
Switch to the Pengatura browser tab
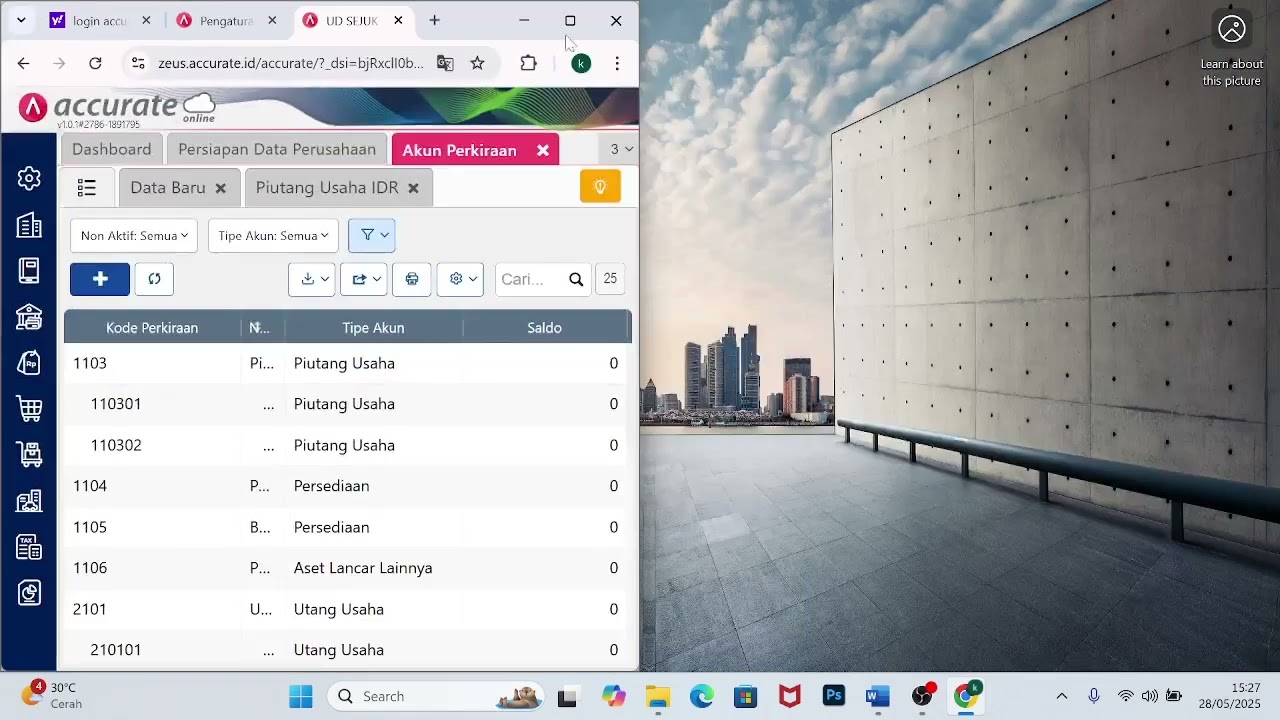click(x=227, y=20)
